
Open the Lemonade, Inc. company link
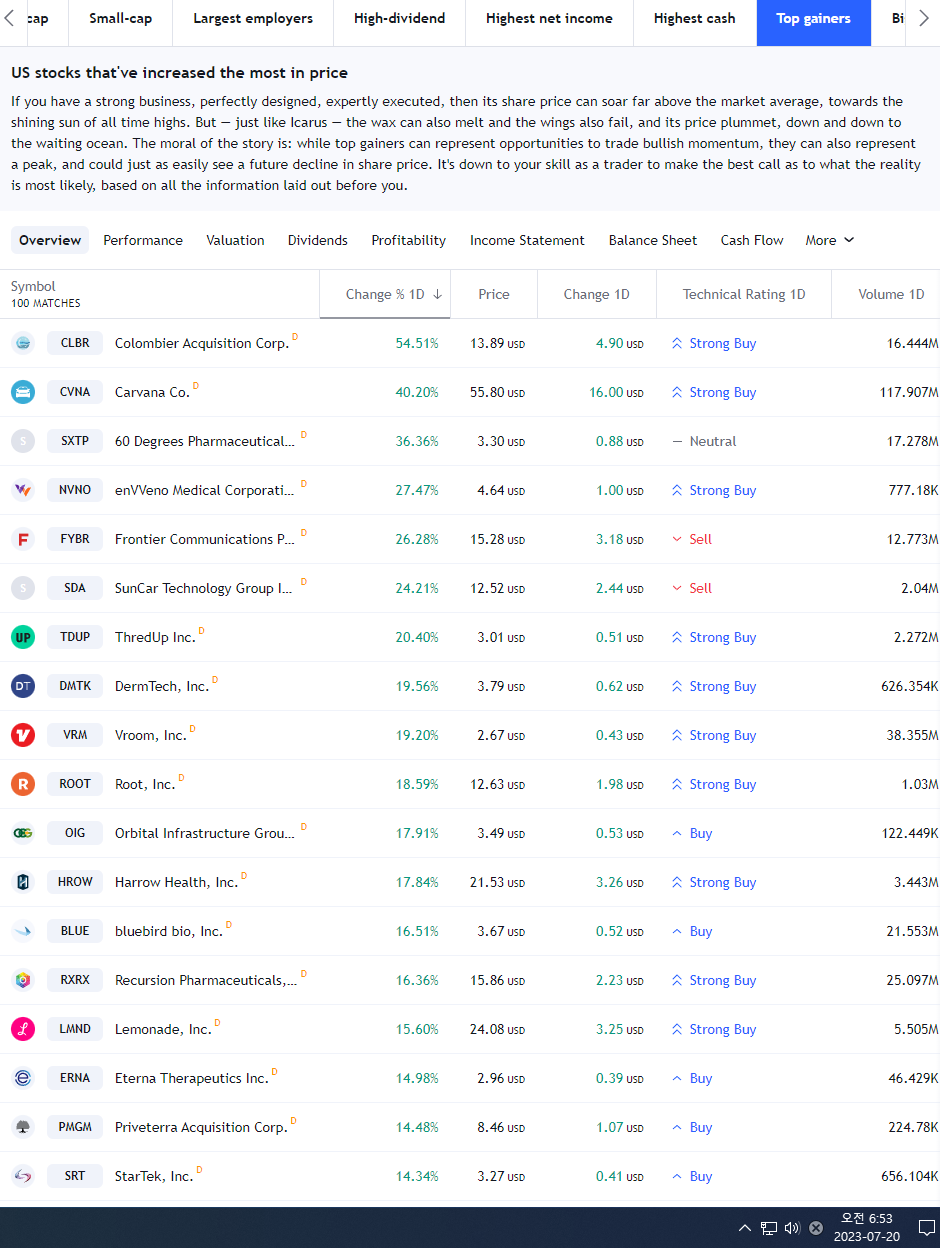coord(163,1029)
